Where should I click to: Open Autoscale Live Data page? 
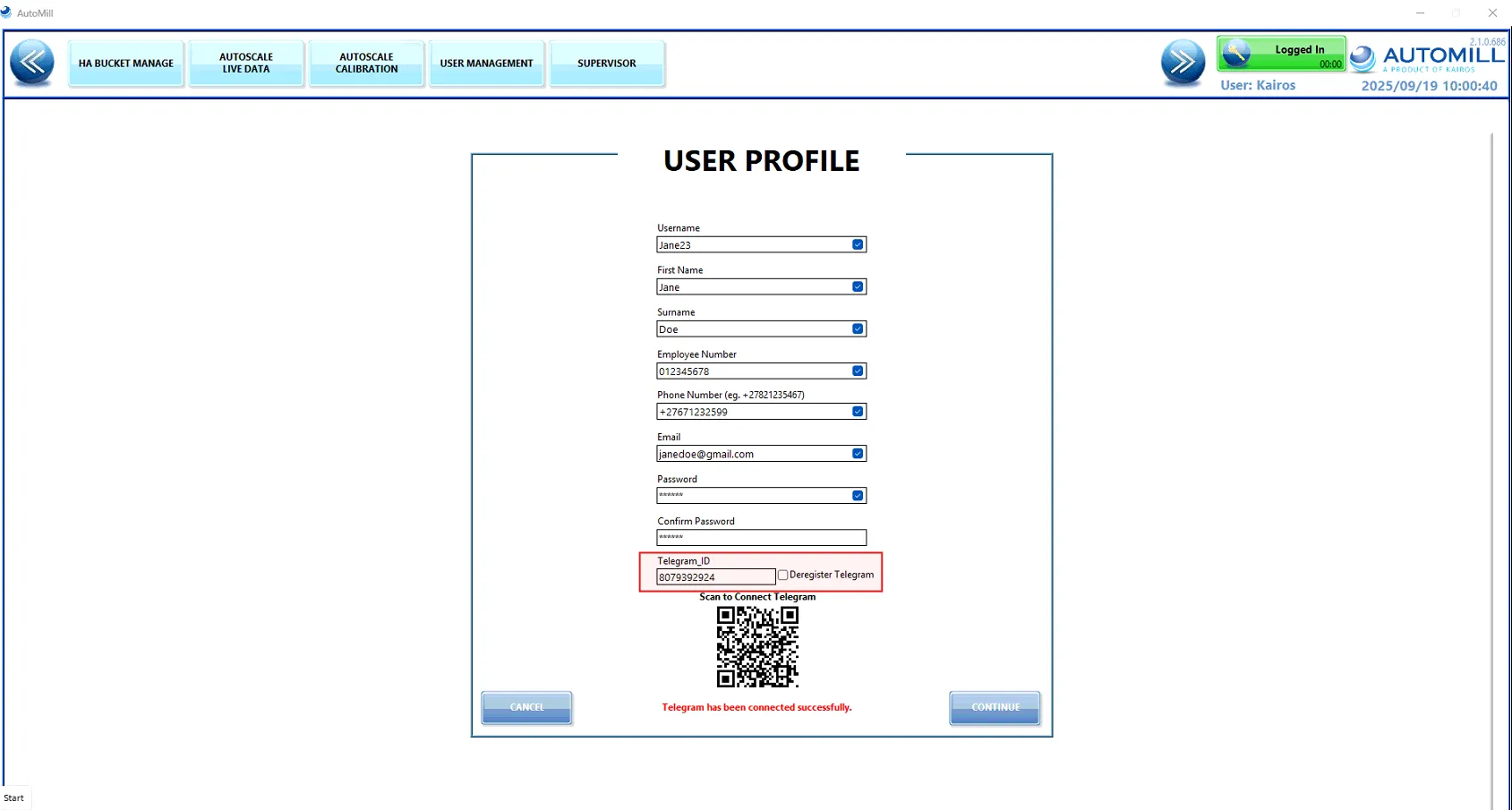[x=246, y=64]
